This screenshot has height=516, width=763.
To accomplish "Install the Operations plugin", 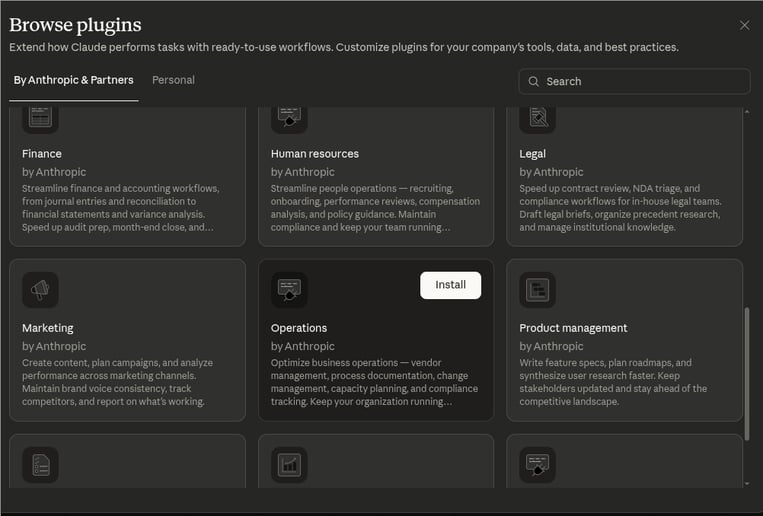I will point(450,285).
